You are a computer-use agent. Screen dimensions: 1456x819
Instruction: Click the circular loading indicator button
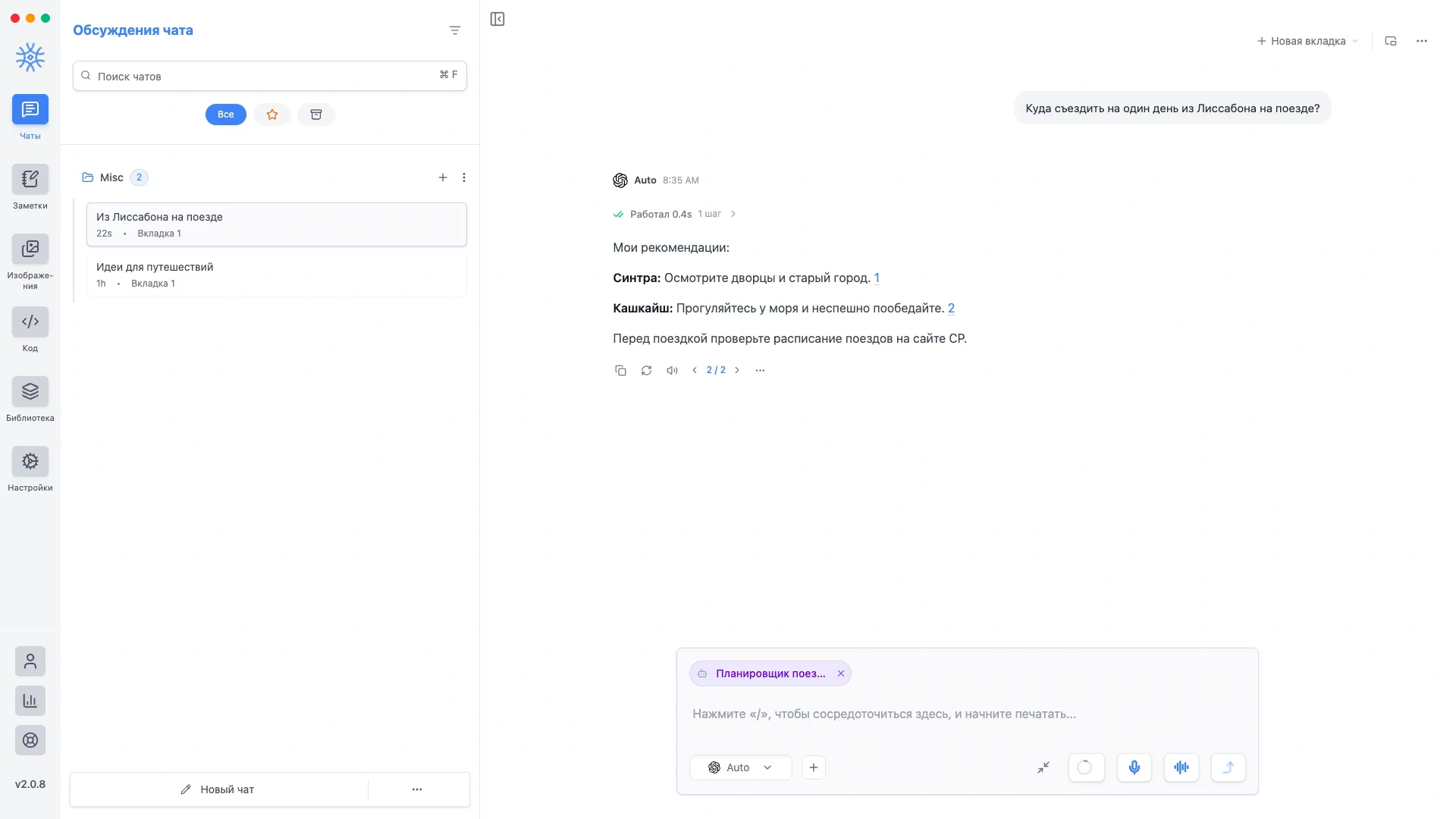1086,767
